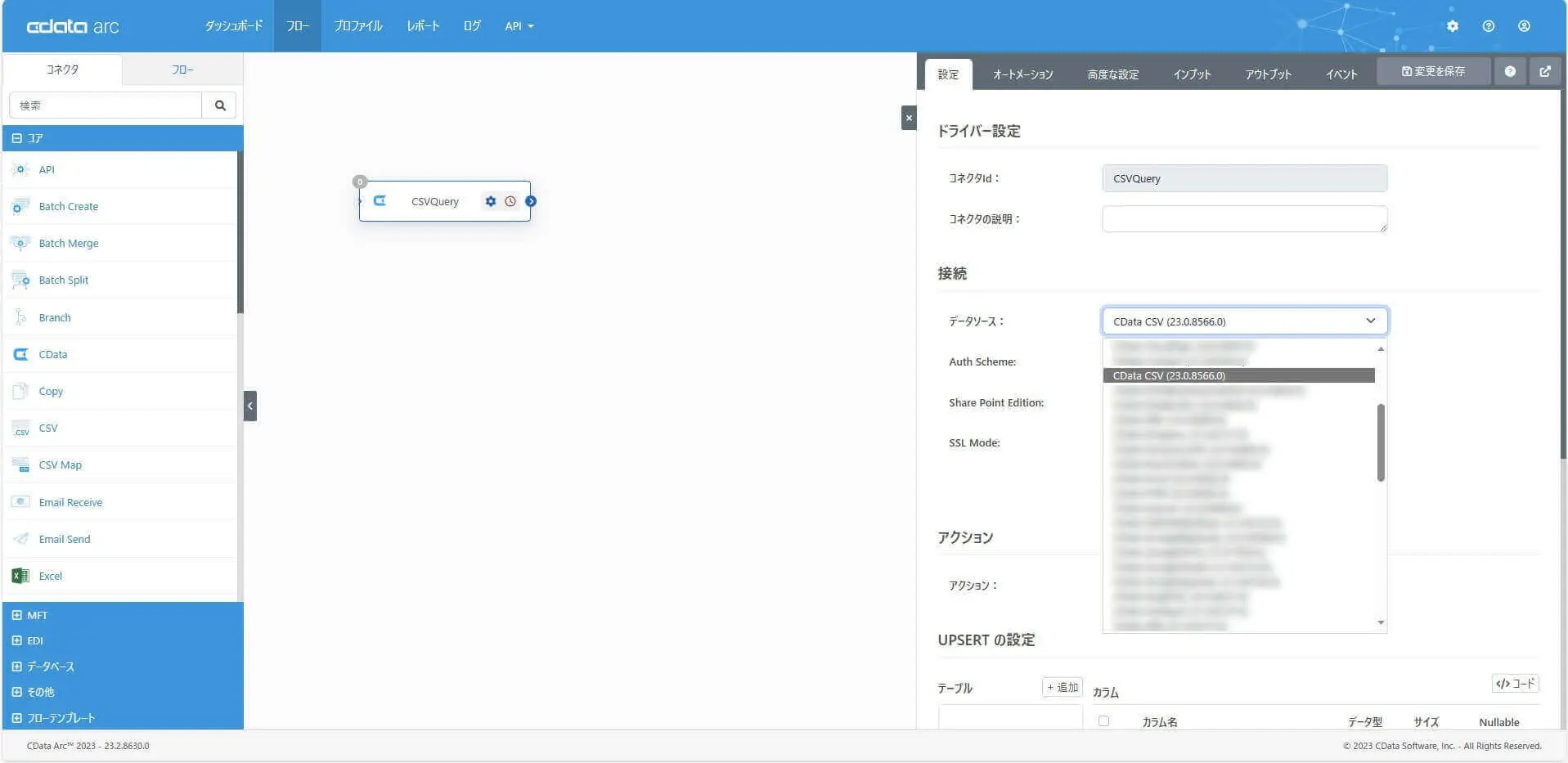Open settings panel help icon
The height and width of the screenshot is (763, 1568).
coord(1510,72)
